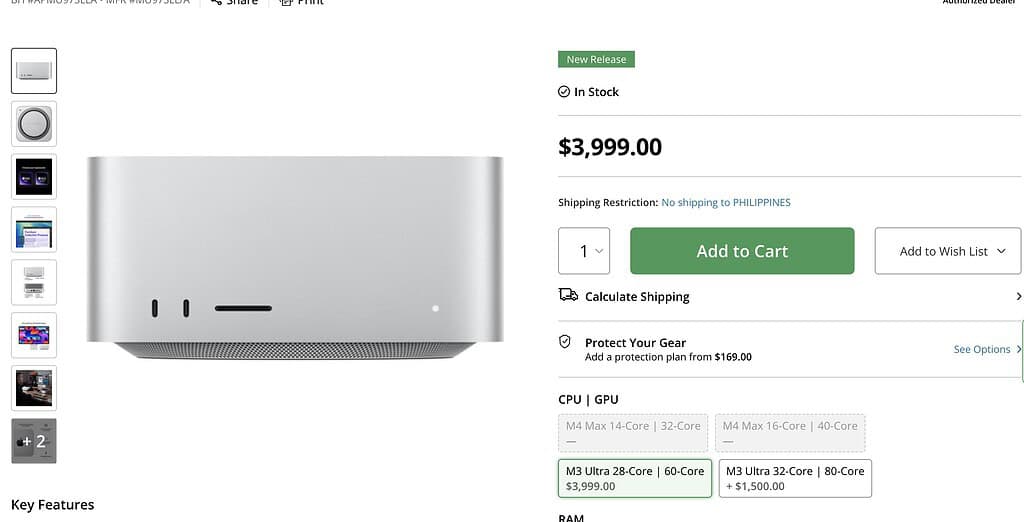1024x522 pixels.
Task: Open See Options for protection plans
Action: point(986,349)
